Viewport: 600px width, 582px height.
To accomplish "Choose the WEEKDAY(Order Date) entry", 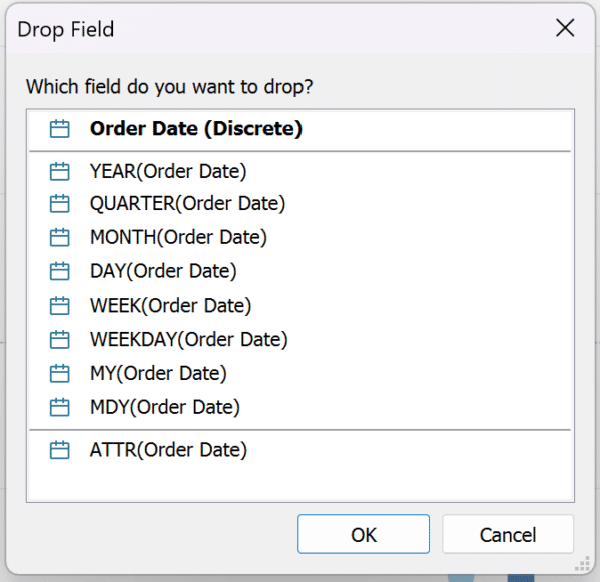I will [188, 340].
